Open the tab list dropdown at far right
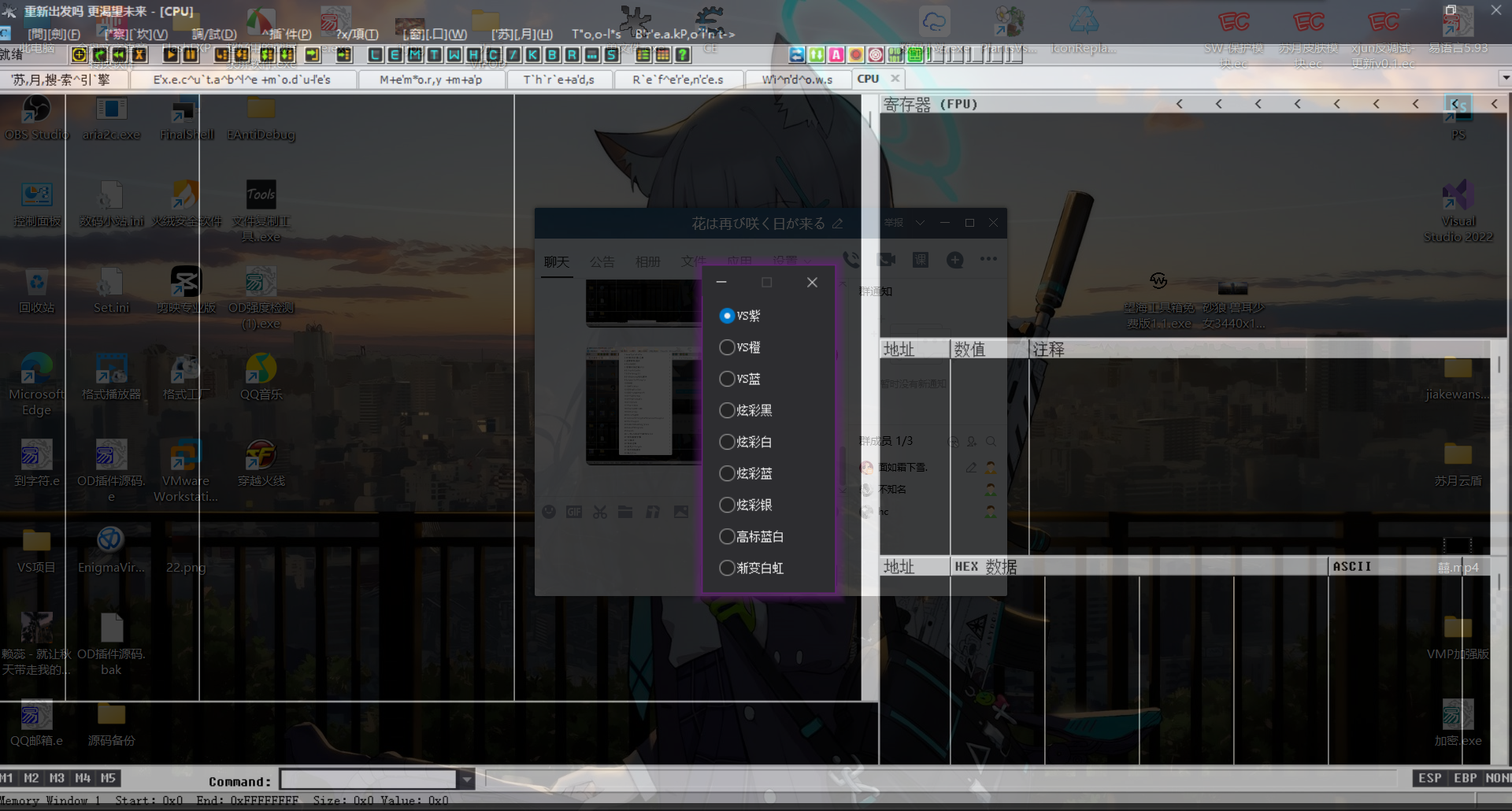The width and height of the screenshot is (1512, 811). click(1505, 79)
